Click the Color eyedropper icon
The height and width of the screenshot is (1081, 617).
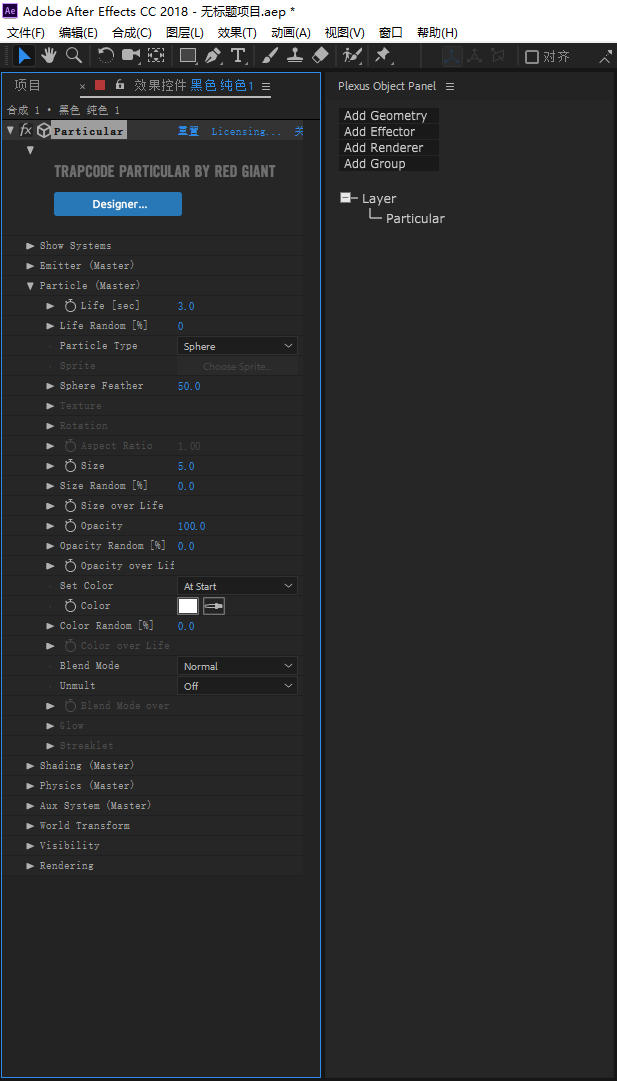point(214,606)
